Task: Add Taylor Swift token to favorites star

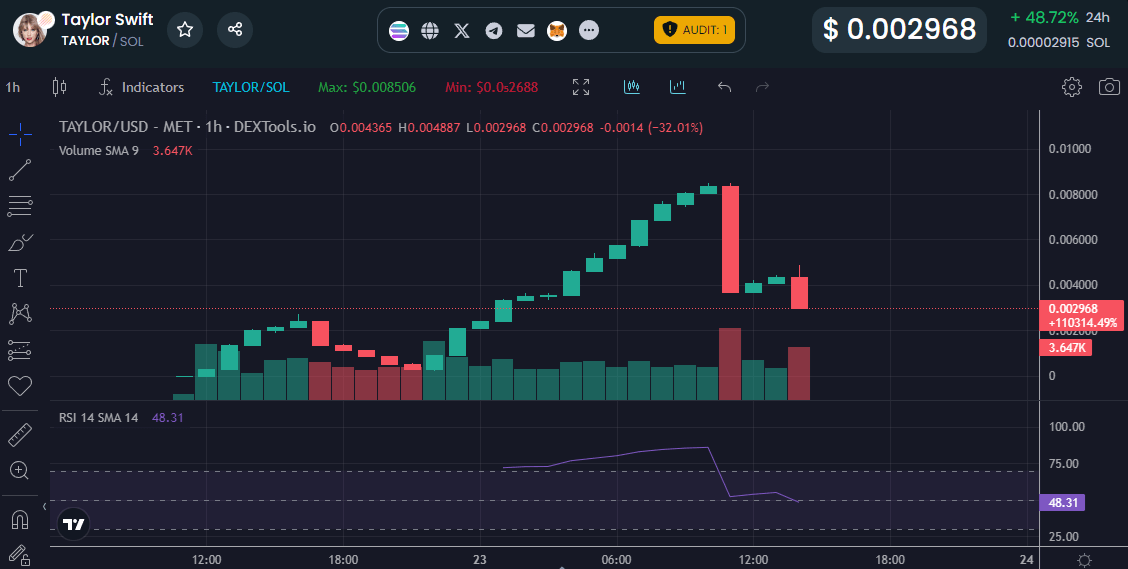Action: click(x=185, y=29)
